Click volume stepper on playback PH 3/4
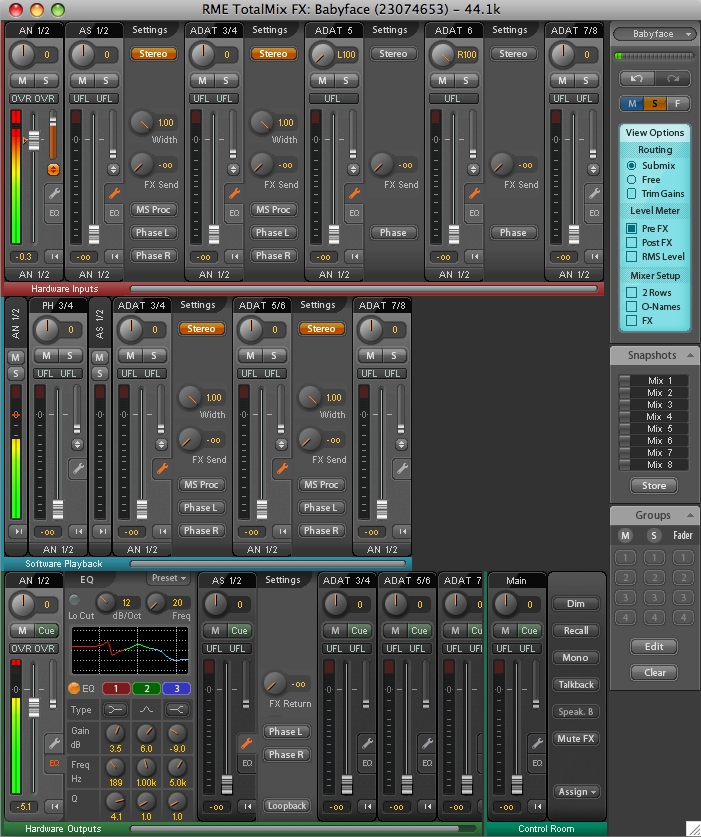Screen dimensions: 701x837 [77, 445]
